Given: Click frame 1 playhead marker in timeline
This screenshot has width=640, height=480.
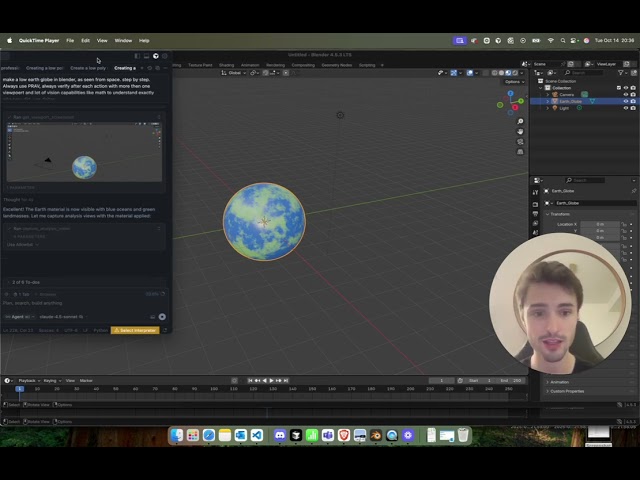Looking at the screenshot, I should (x=19, y=389).
